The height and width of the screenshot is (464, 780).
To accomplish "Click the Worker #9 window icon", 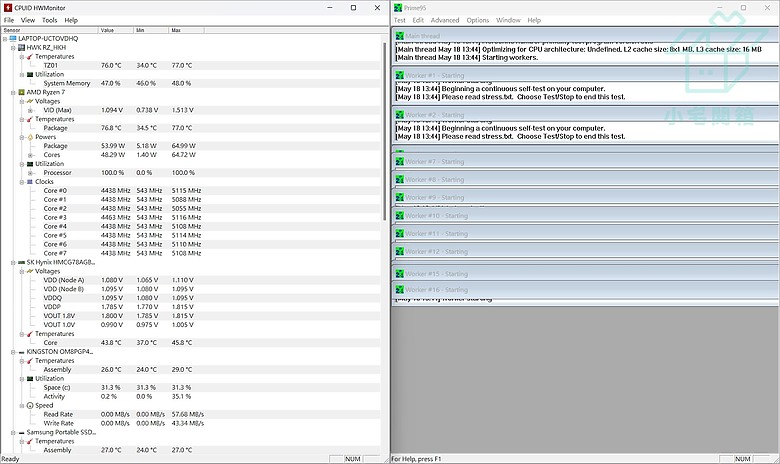I will pyautogui.click(x=399, y=197).
